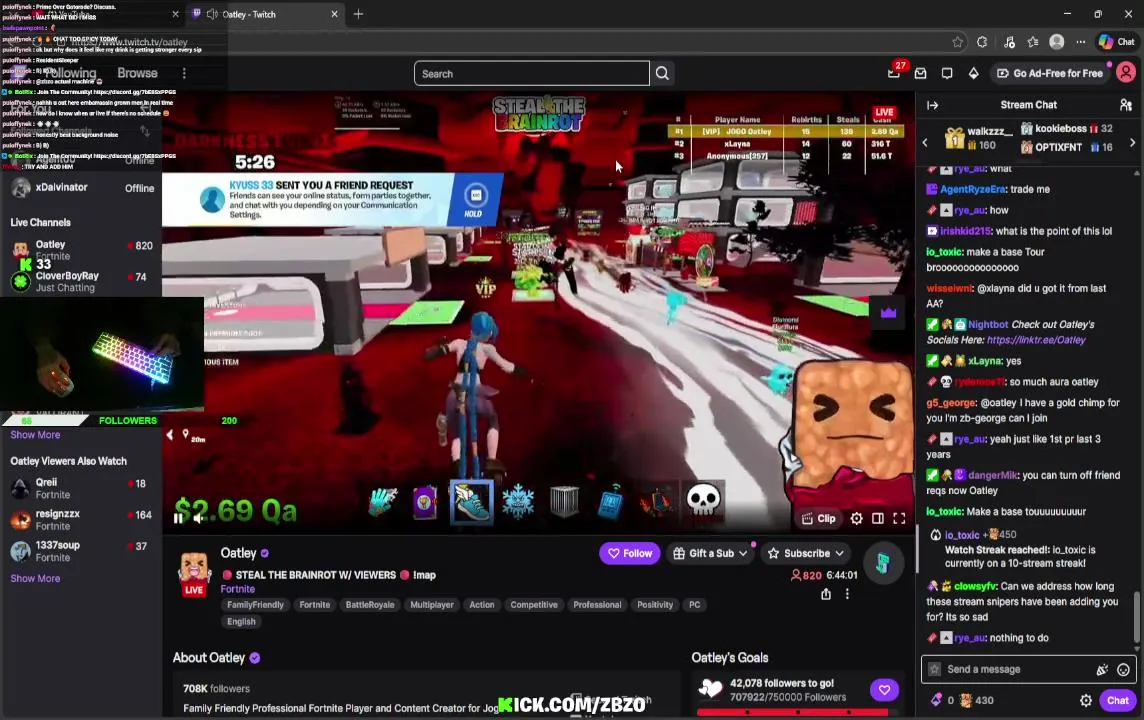The height and width of the screenshot is (720, 1144).
Task: Open browser three-dot settings menu
Action: [1081, 42]
